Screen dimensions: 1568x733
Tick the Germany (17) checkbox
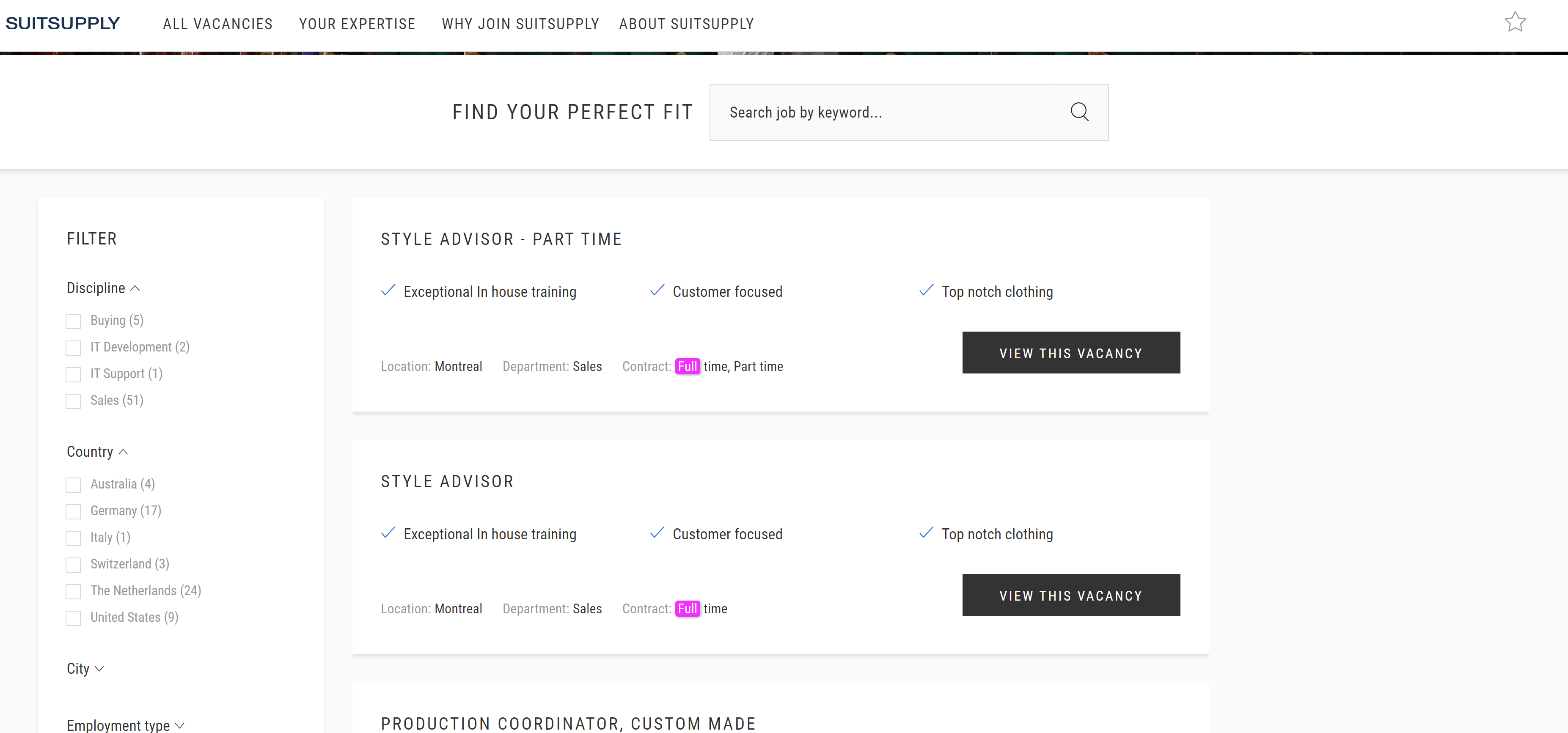(73, 512)
